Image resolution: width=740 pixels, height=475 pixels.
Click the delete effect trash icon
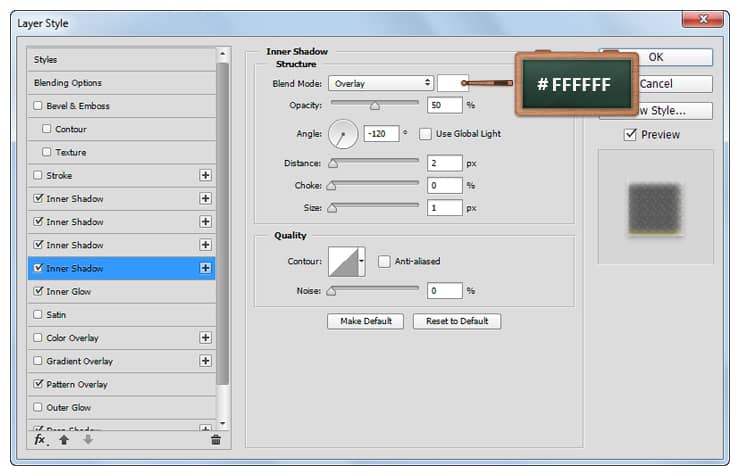tap(215, 439)
